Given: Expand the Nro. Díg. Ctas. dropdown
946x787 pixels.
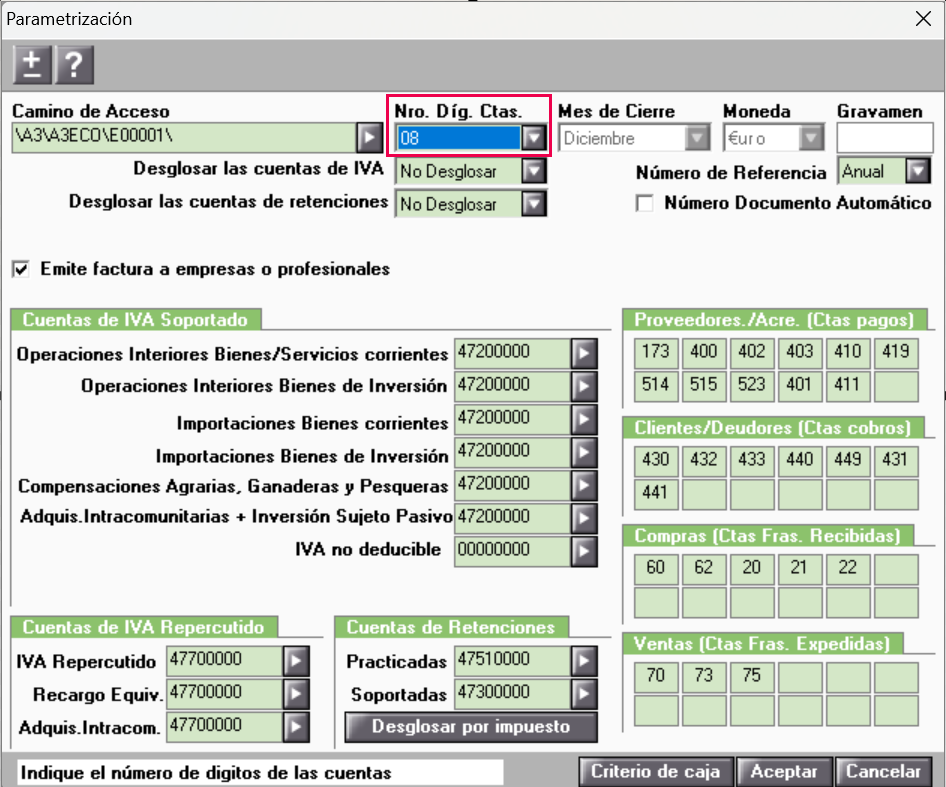Looking at the screenshot, I should [535, 138].
